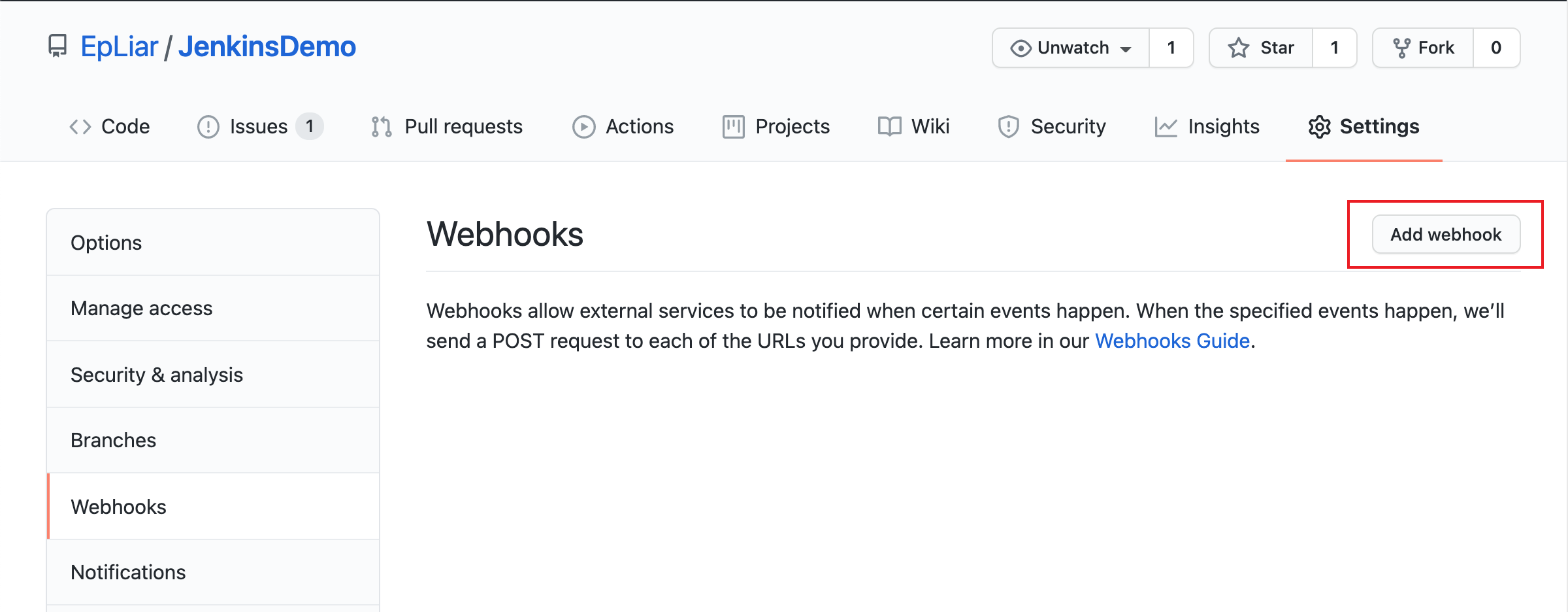
Task: Select Notifications in the settings sidebar
Action: click(128, 572)
